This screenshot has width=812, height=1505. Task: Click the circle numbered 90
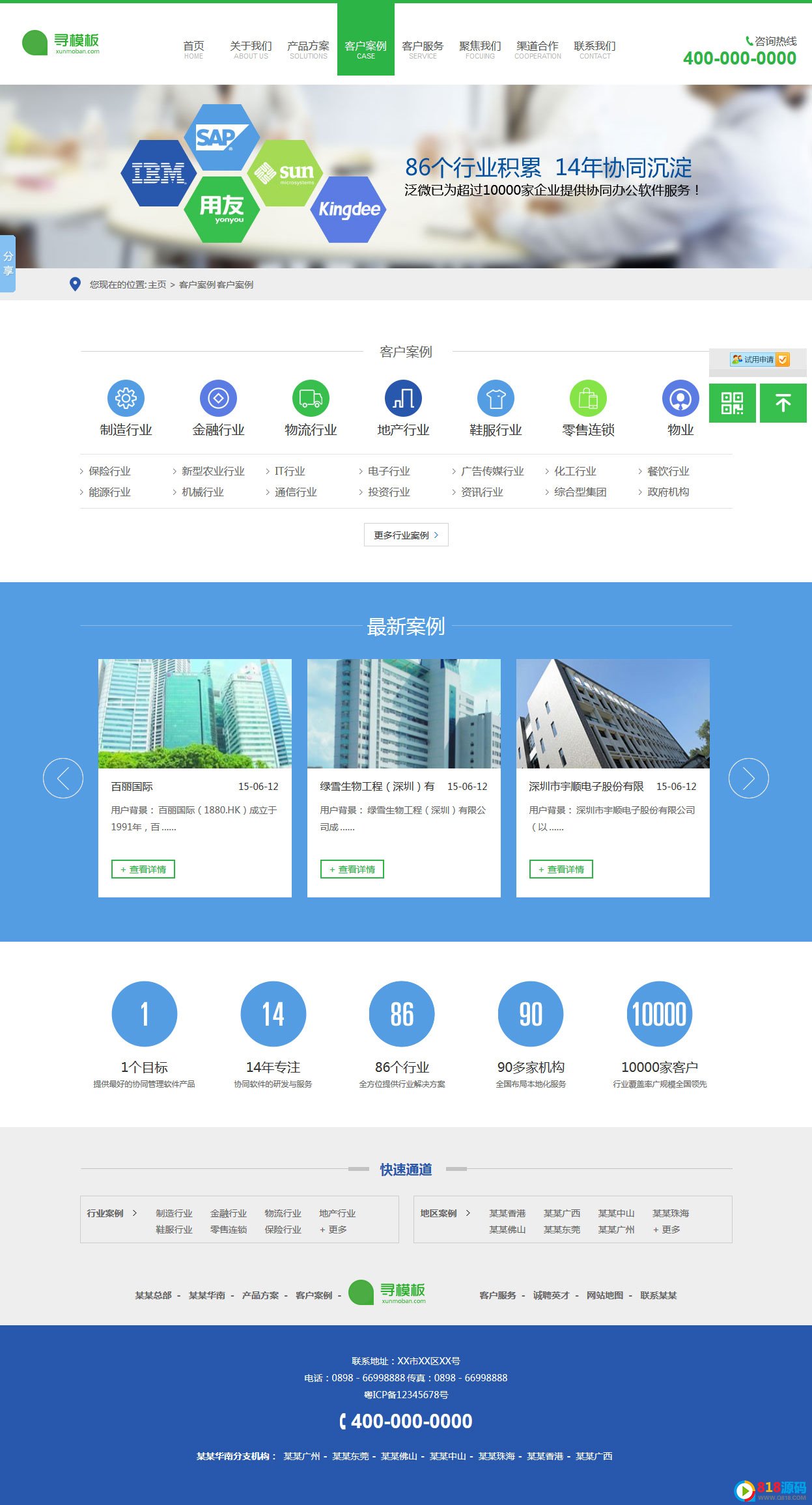[531, 1014]
